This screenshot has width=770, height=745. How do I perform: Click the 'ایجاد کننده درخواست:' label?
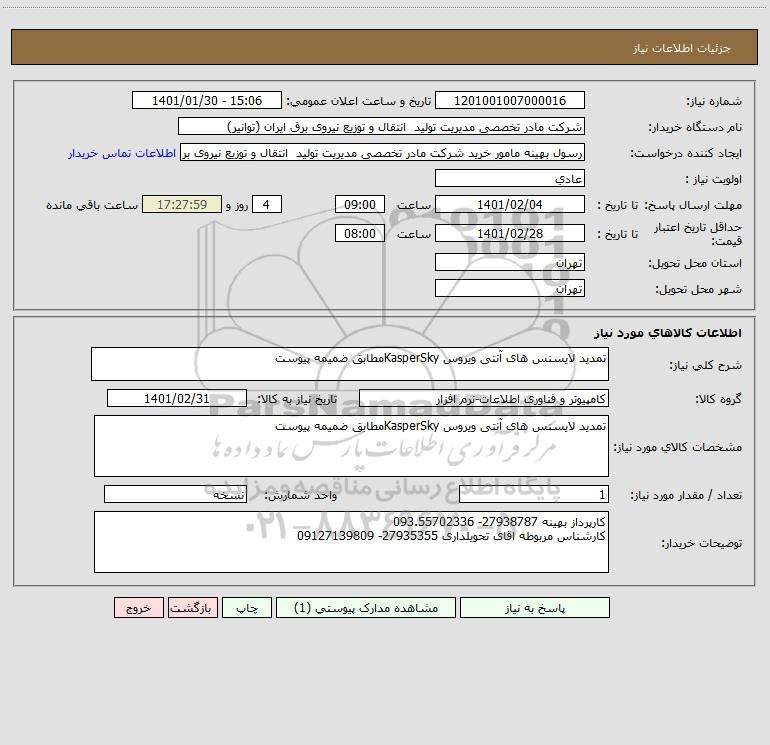point(687,154)
